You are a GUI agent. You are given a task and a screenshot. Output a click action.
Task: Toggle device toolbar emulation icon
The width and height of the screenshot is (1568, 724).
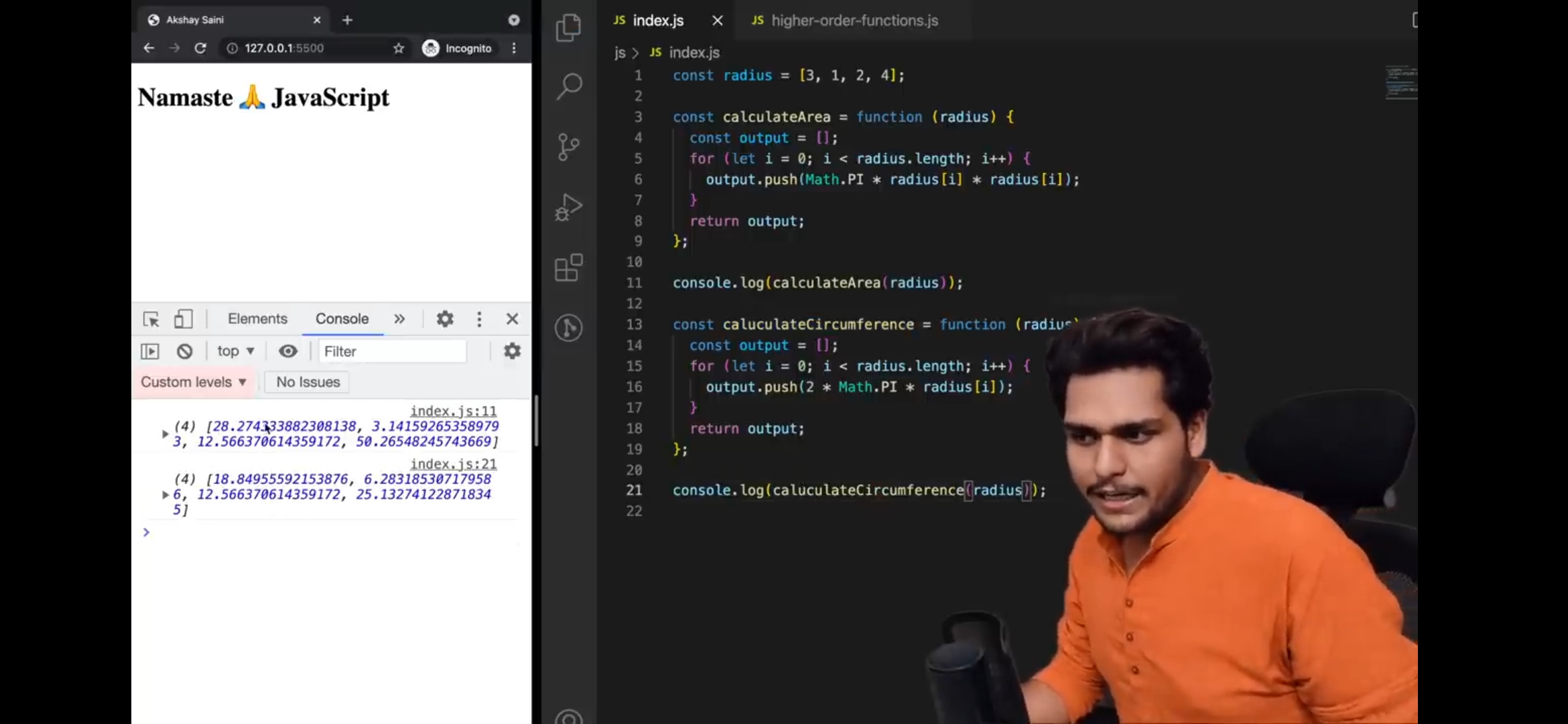(183, 319)
